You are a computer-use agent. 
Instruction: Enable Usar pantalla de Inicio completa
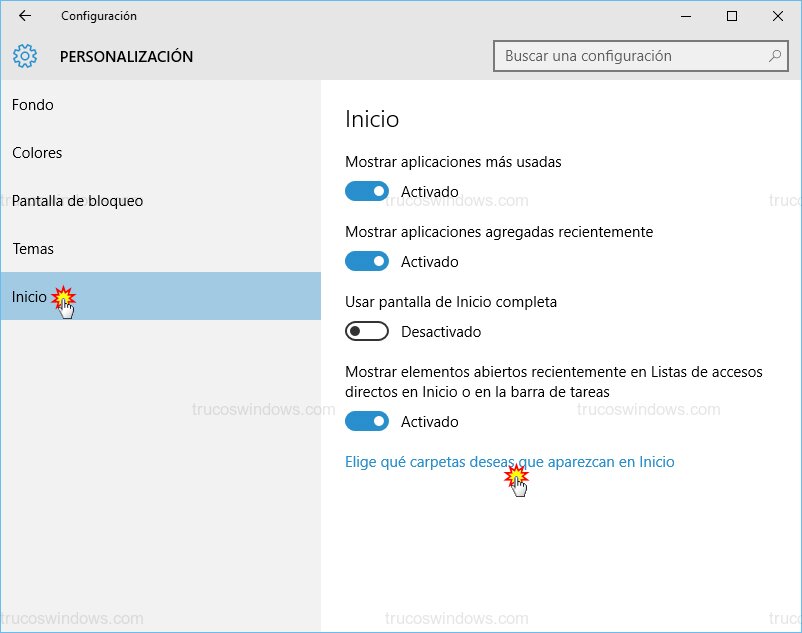[366, 331]
